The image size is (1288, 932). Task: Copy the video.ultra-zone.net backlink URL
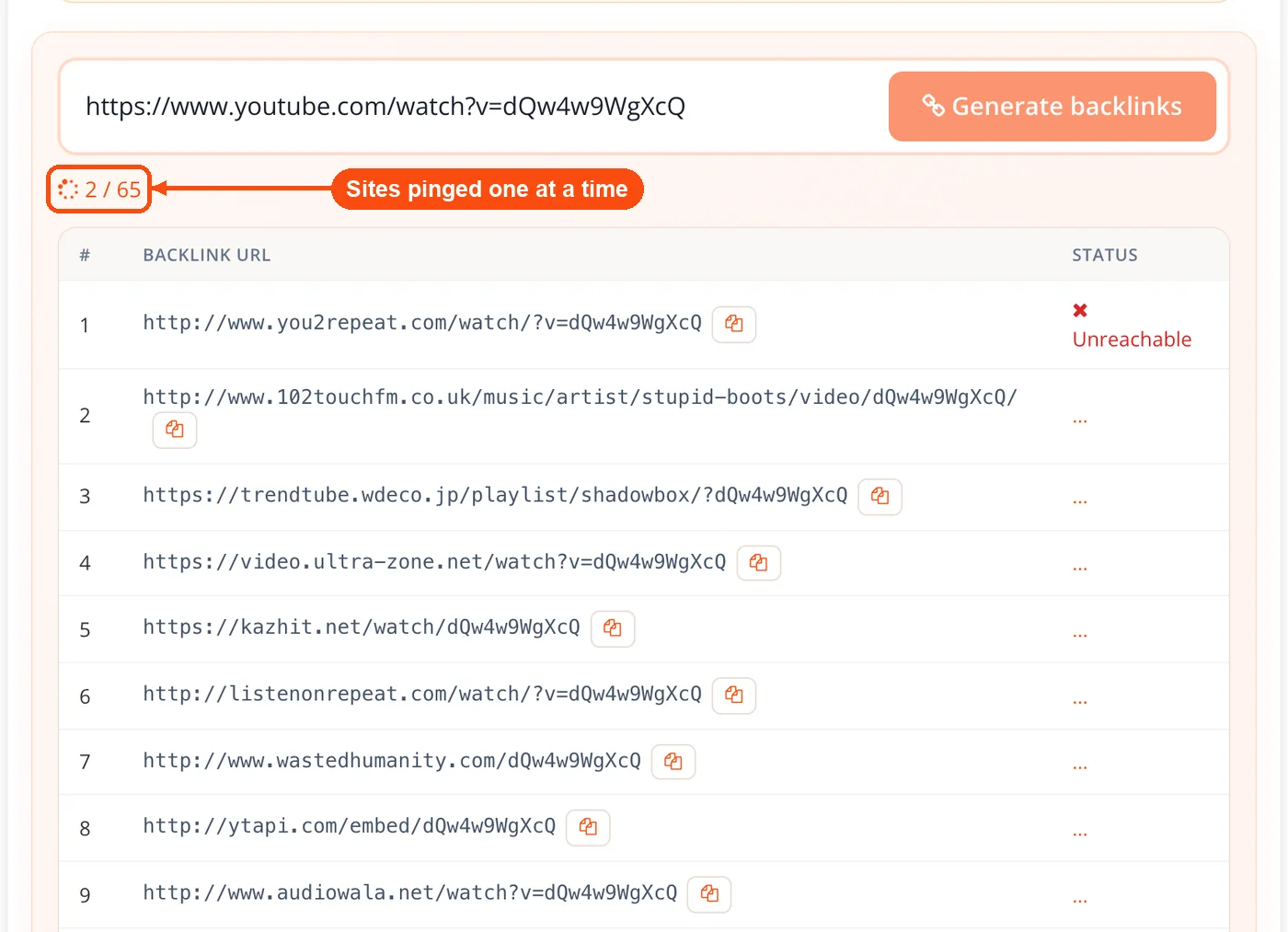pyautogui.click(x=759, y=562)
